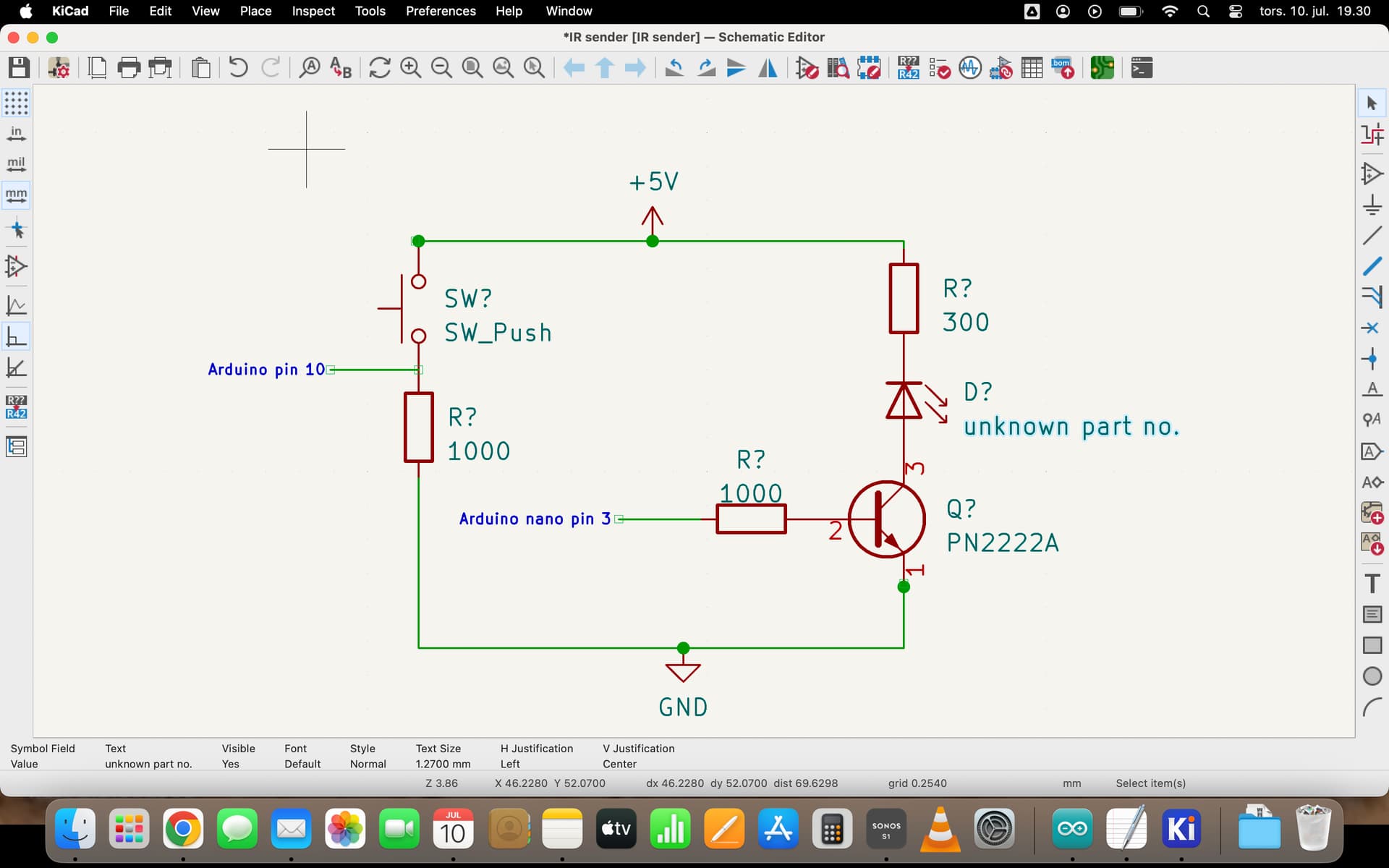Open the circuit simulator

point(970,68)
